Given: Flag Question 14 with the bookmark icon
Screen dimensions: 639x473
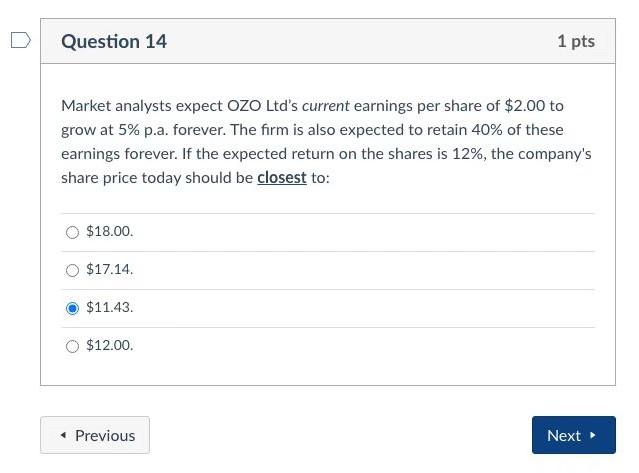Looking at the screenshot, I should [x=20, y=41].
